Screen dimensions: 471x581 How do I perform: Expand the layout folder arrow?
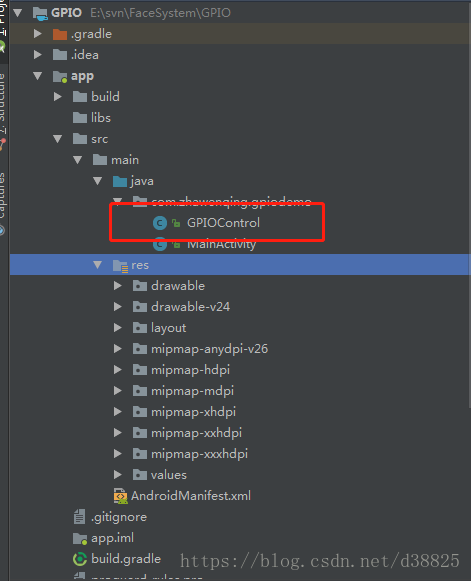(x=117, y=328)
